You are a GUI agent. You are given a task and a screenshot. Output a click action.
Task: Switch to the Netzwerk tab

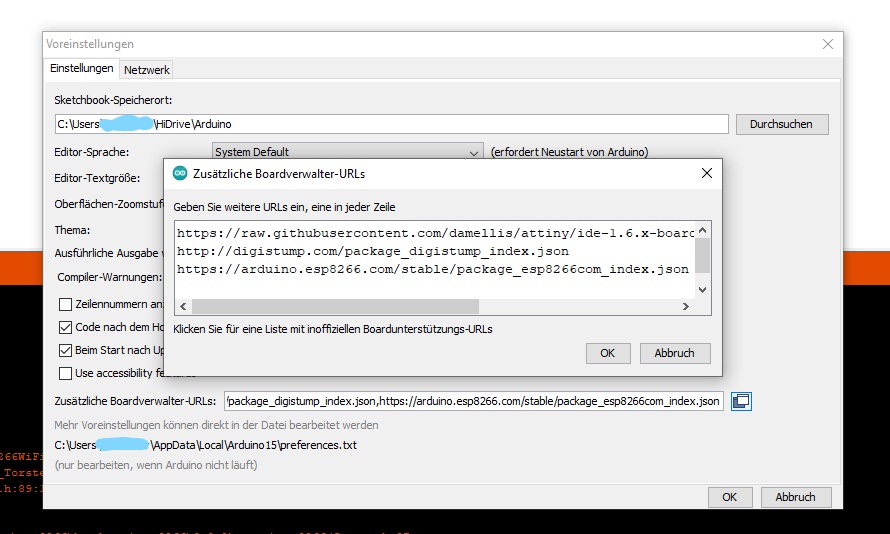pyautogui.click(x=146, y=70)
